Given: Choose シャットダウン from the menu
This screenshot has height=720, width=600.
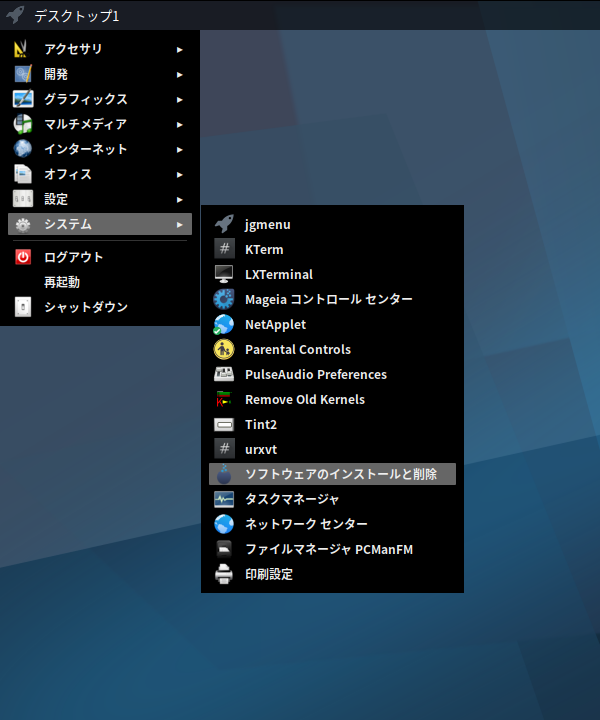Looking at the screenshot, I should click(x=100, y=307).
